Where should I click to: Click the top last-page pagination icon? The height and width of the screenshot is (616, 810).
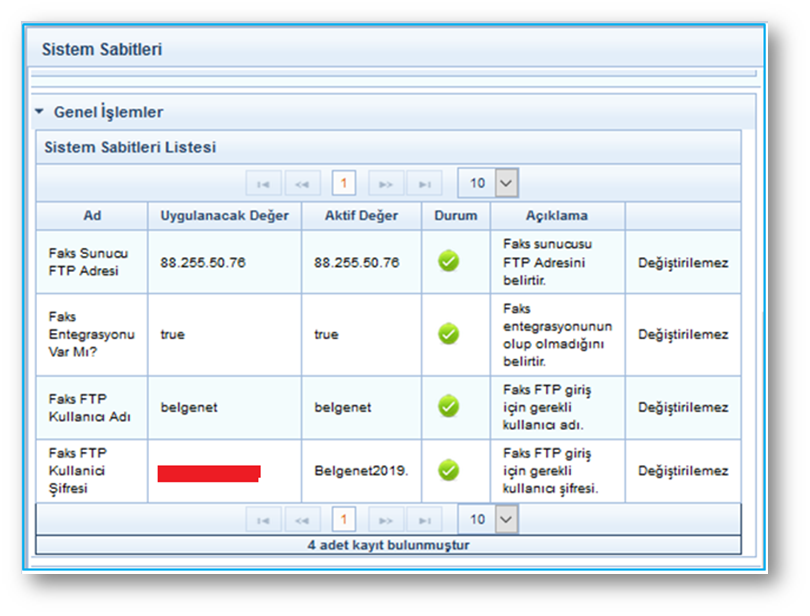425,184
